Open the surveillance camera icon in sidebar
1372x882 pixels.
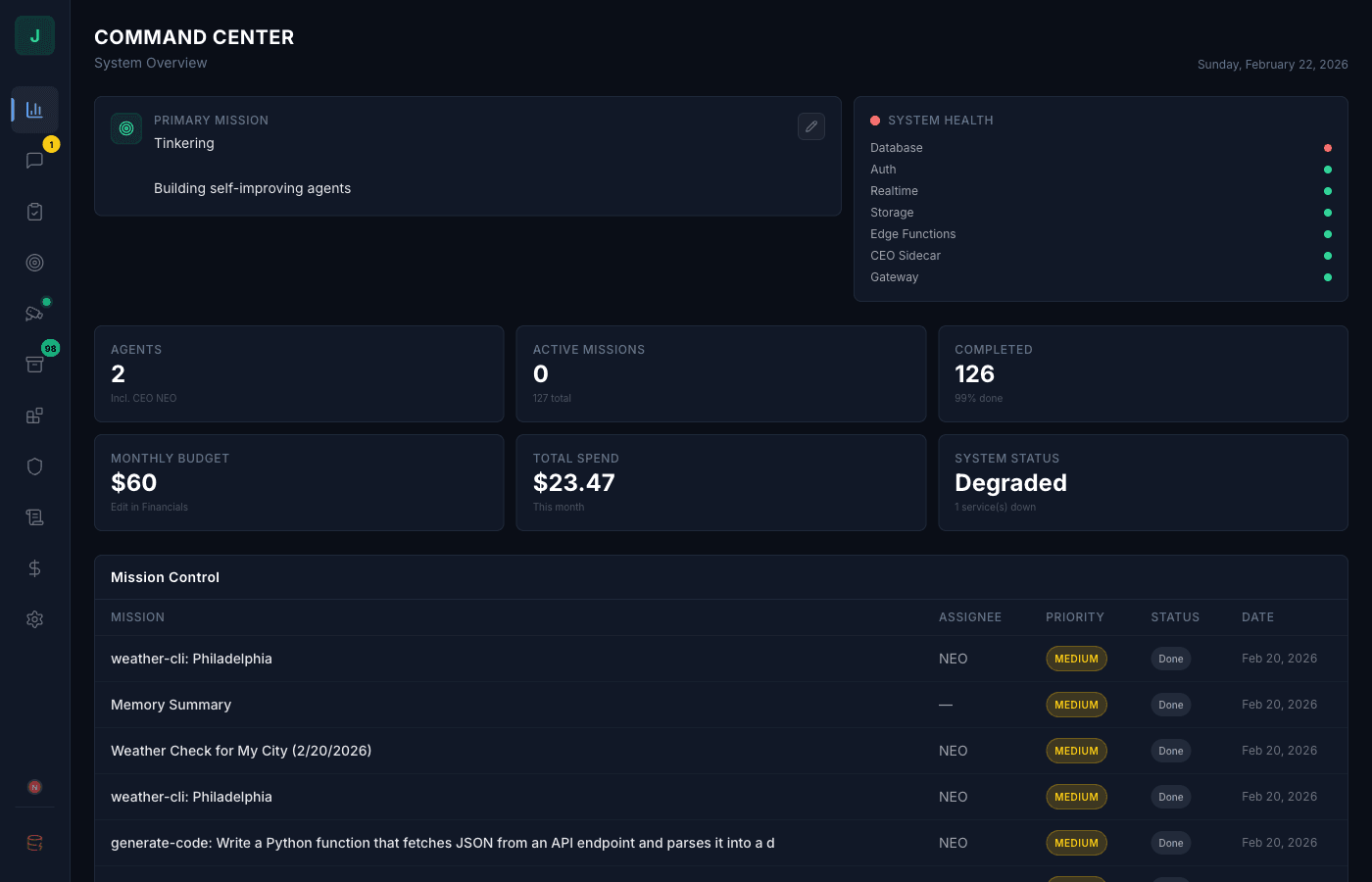34,314
